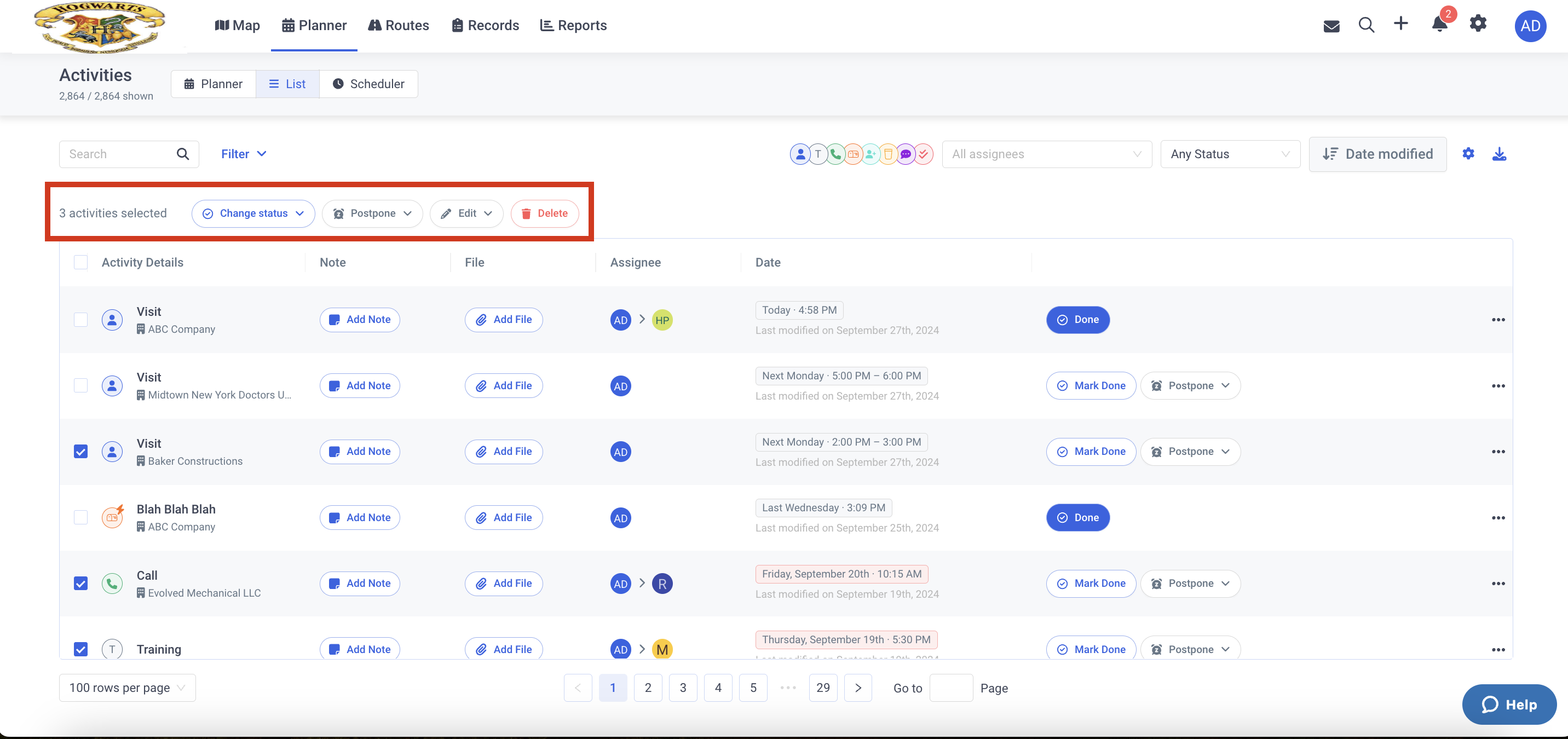1568x739 pixels.
Task: Check the Blah Blah Blah row checkbox
Action: tap(80, 517)
